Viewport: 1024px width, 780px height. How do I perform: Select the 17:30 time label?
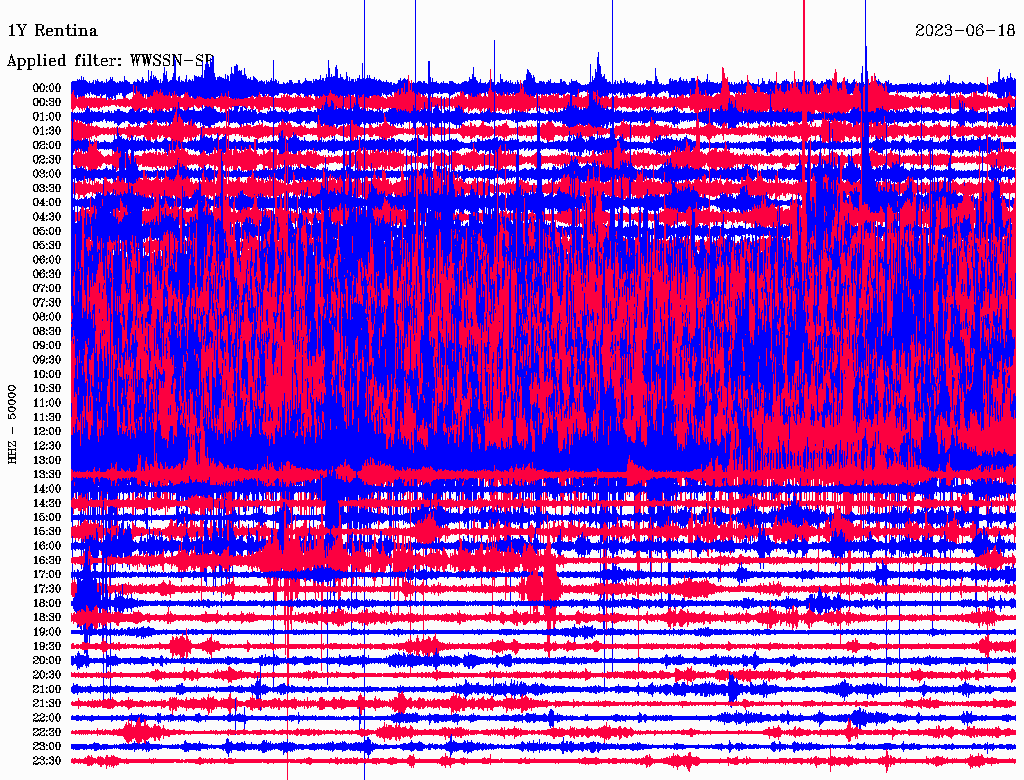tap(47, 589)
